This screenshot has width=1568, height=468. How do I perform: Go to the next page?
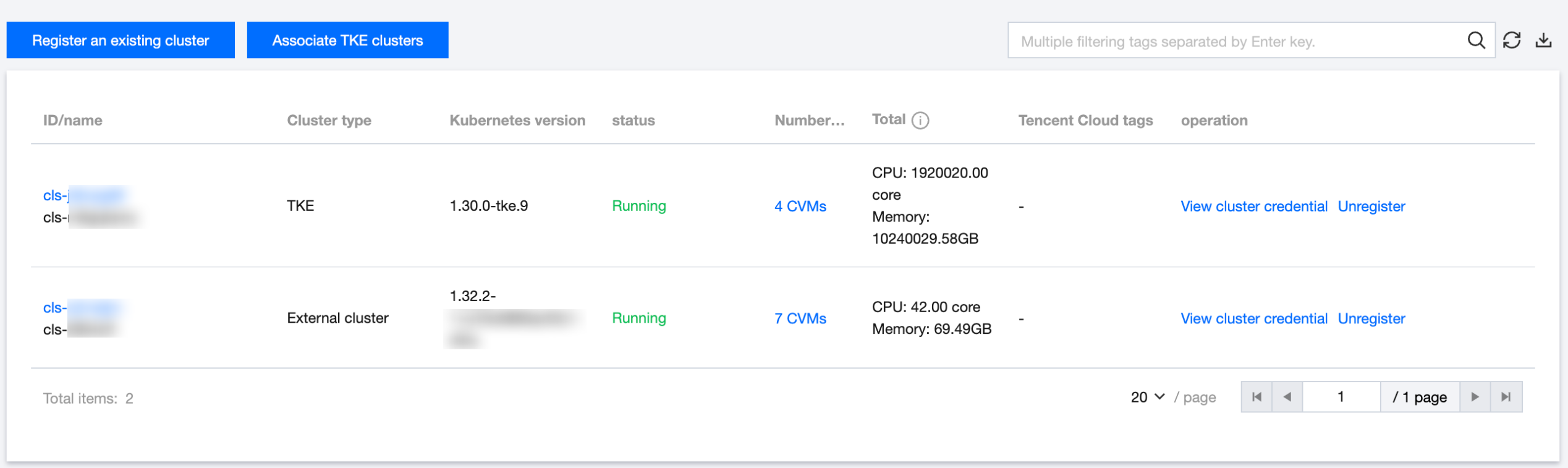(1475, 397)
